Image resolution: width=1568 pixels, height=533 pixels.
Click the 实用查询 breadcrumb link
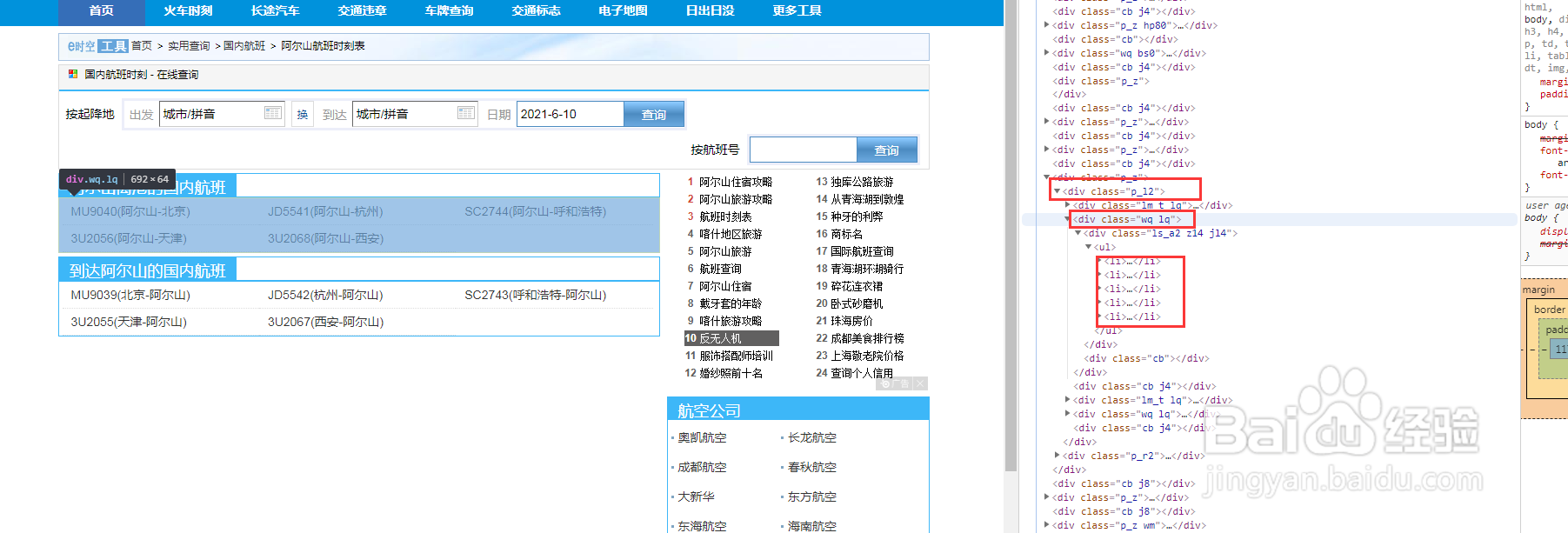pos(189,46)
